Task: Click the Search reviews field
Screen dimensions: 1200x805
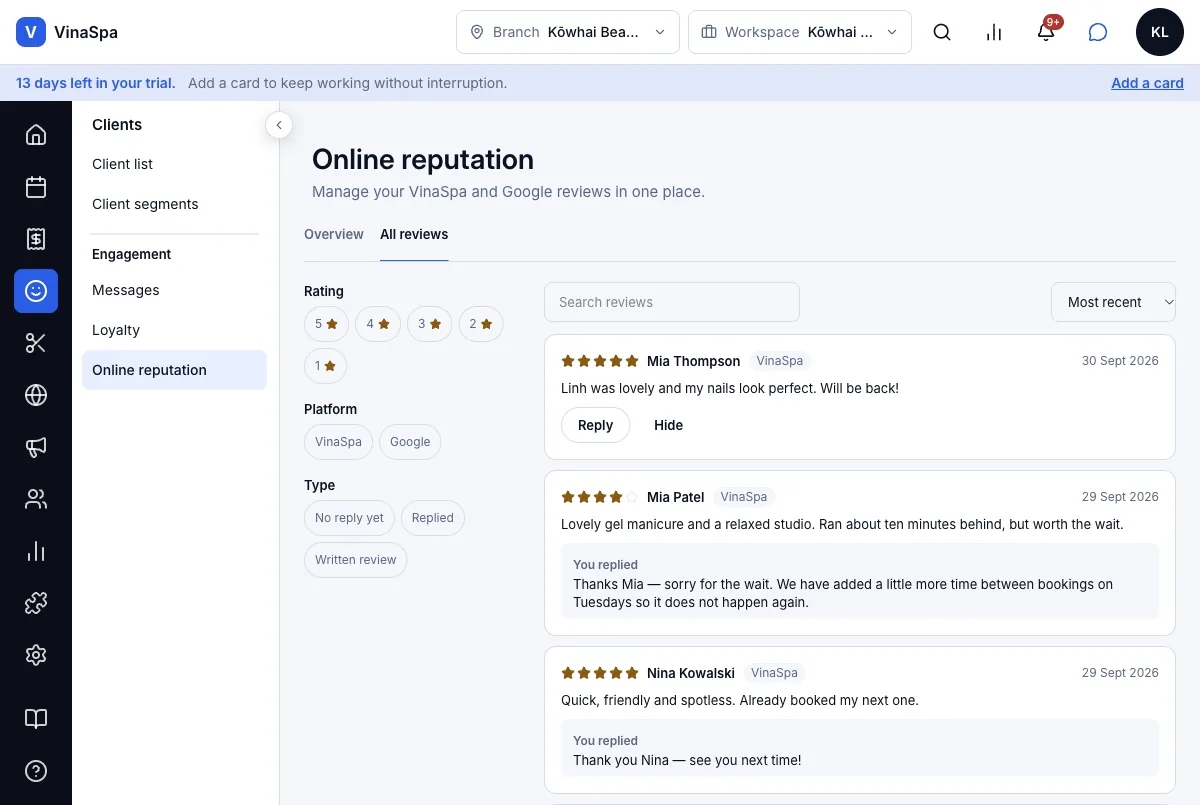Action: coord(672,302)
